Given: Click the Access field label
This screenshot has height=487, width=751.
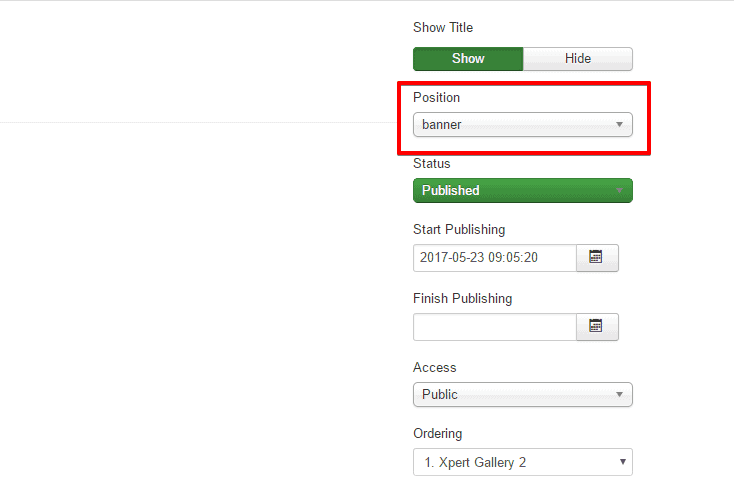Looking at the screenshot, I should (434, 367).
